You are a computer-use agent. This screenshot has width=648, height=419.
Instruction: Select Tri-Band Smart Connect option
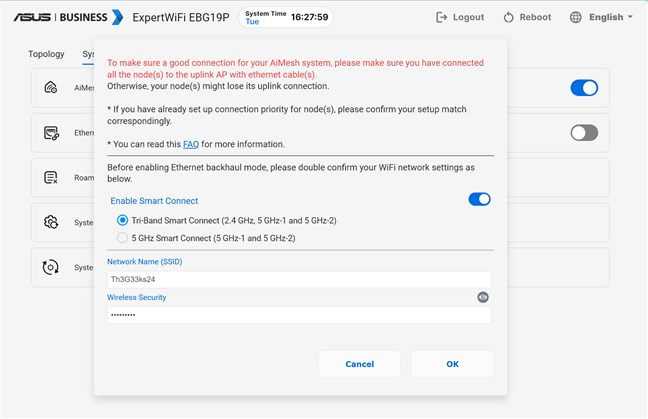tap(123, 220)
